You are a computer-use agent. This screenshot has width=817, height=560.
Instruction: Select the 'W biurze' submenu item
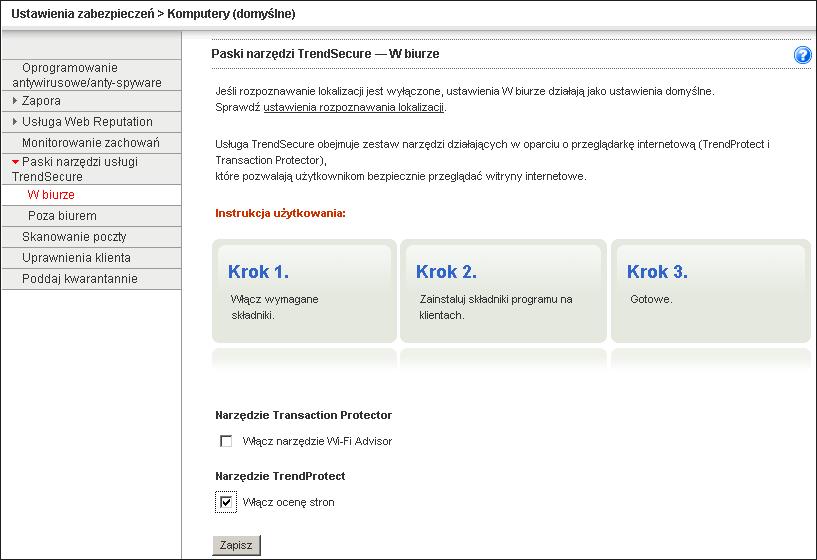92,195
